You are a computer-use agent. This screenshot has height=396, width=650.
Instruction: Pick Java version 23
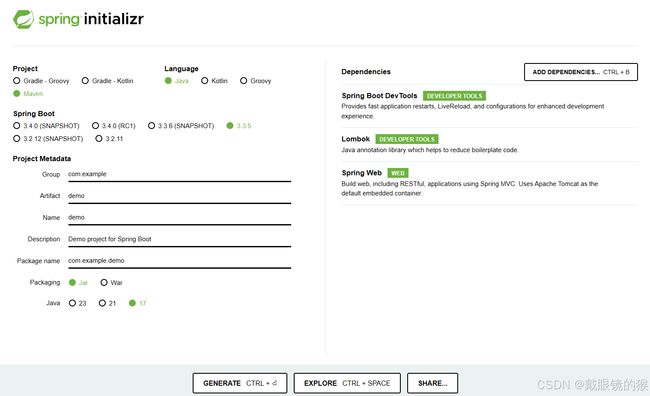pyautogui.click(x=77, y=303)
